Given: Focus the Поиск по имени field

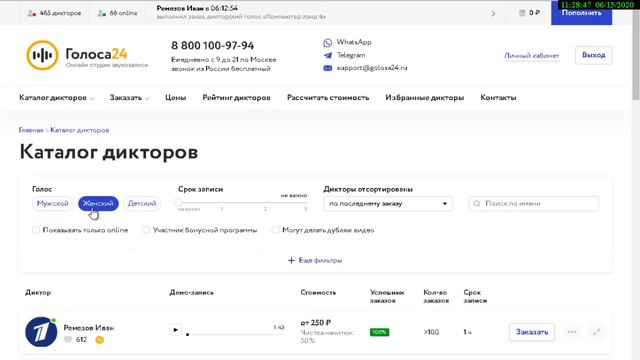Looking at the screenshot, I should click(534, 203).
